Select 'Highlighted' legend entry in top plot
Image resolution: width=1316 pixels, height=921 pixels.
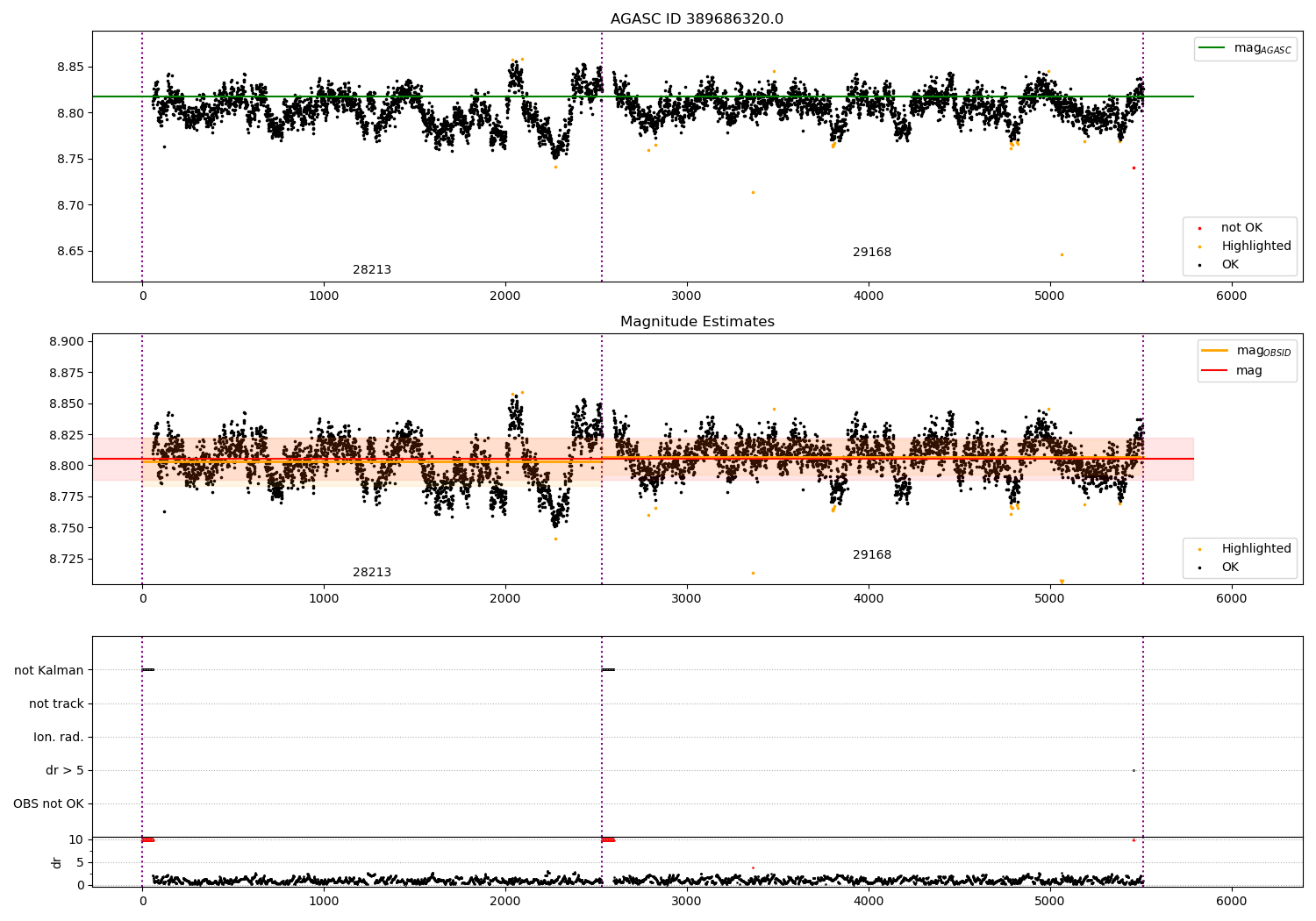point(1256,246)
